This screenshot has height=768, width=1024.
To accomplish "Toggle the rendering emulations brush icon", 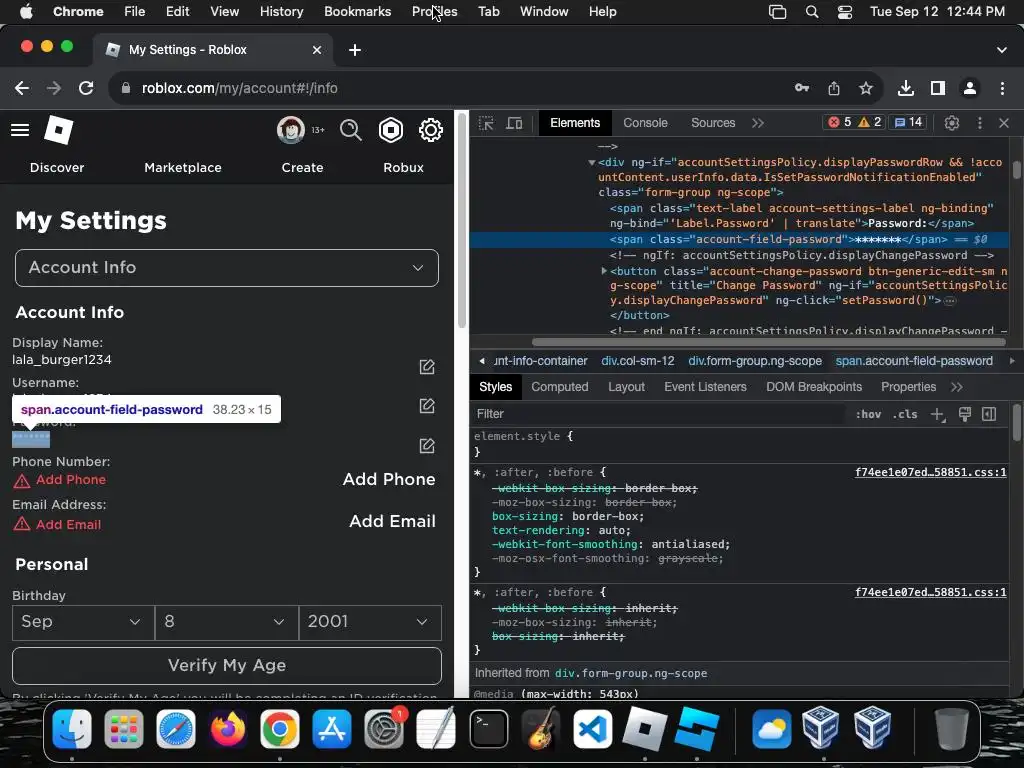I will [x=964, y=414].
